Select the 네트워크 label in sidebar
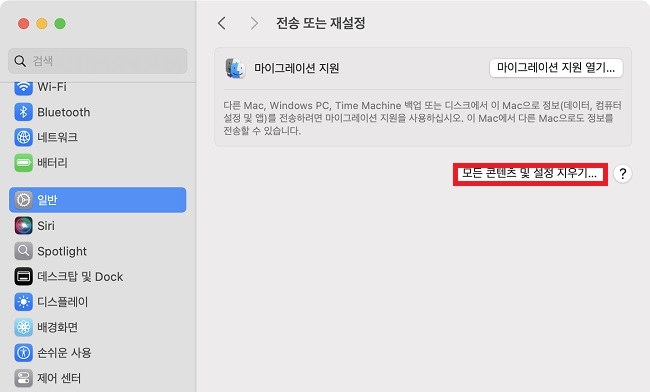Image resolution: width=650 pixels, height=392 pixels. (x=58, y=137)
